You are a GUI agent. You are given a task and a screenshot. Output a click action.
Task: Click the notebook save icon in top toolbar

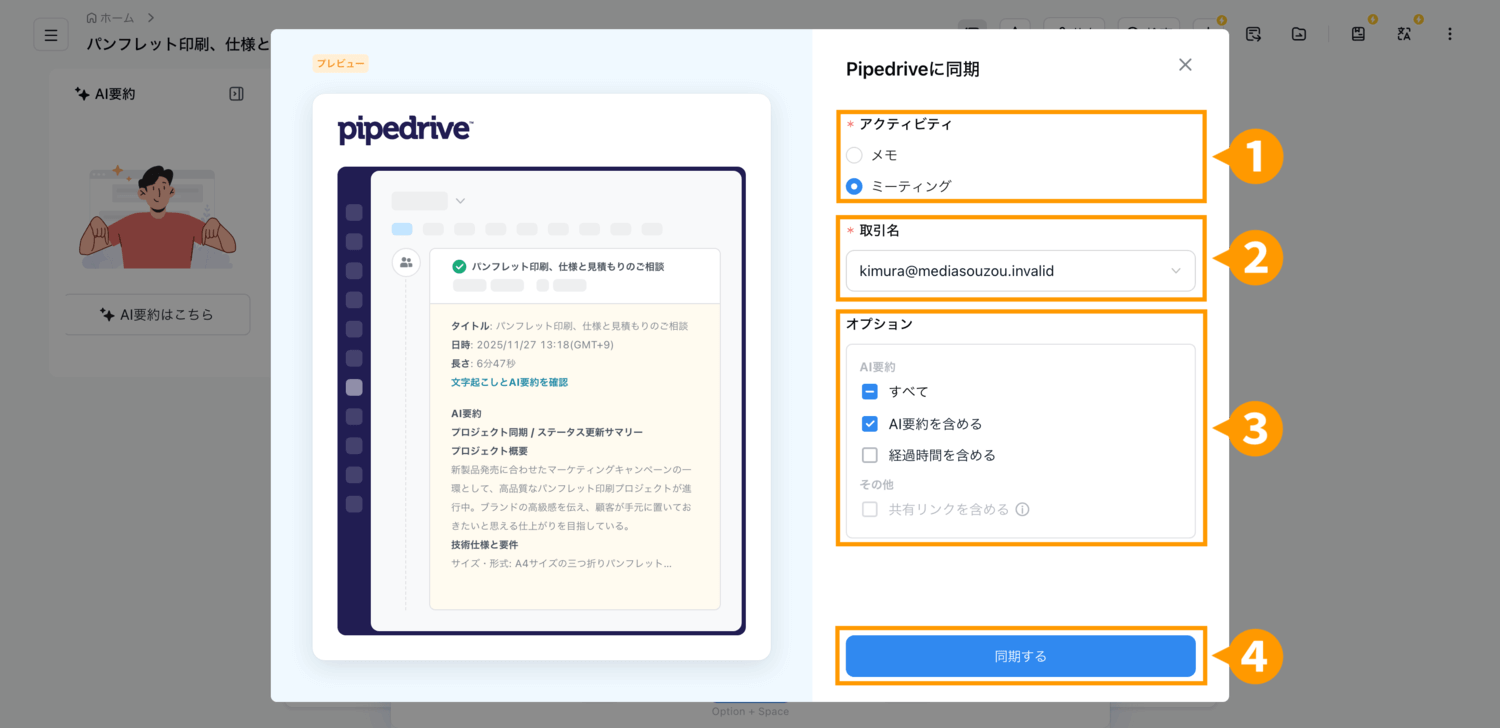coord(1358,34)
